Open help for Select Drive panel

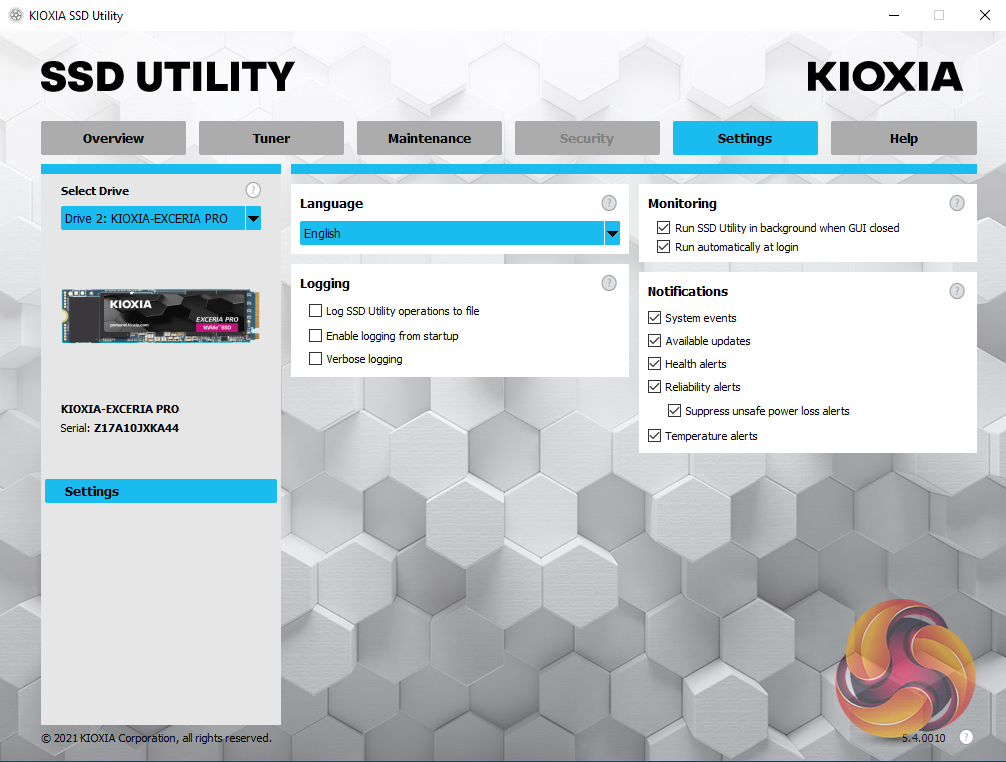point(253,190)
